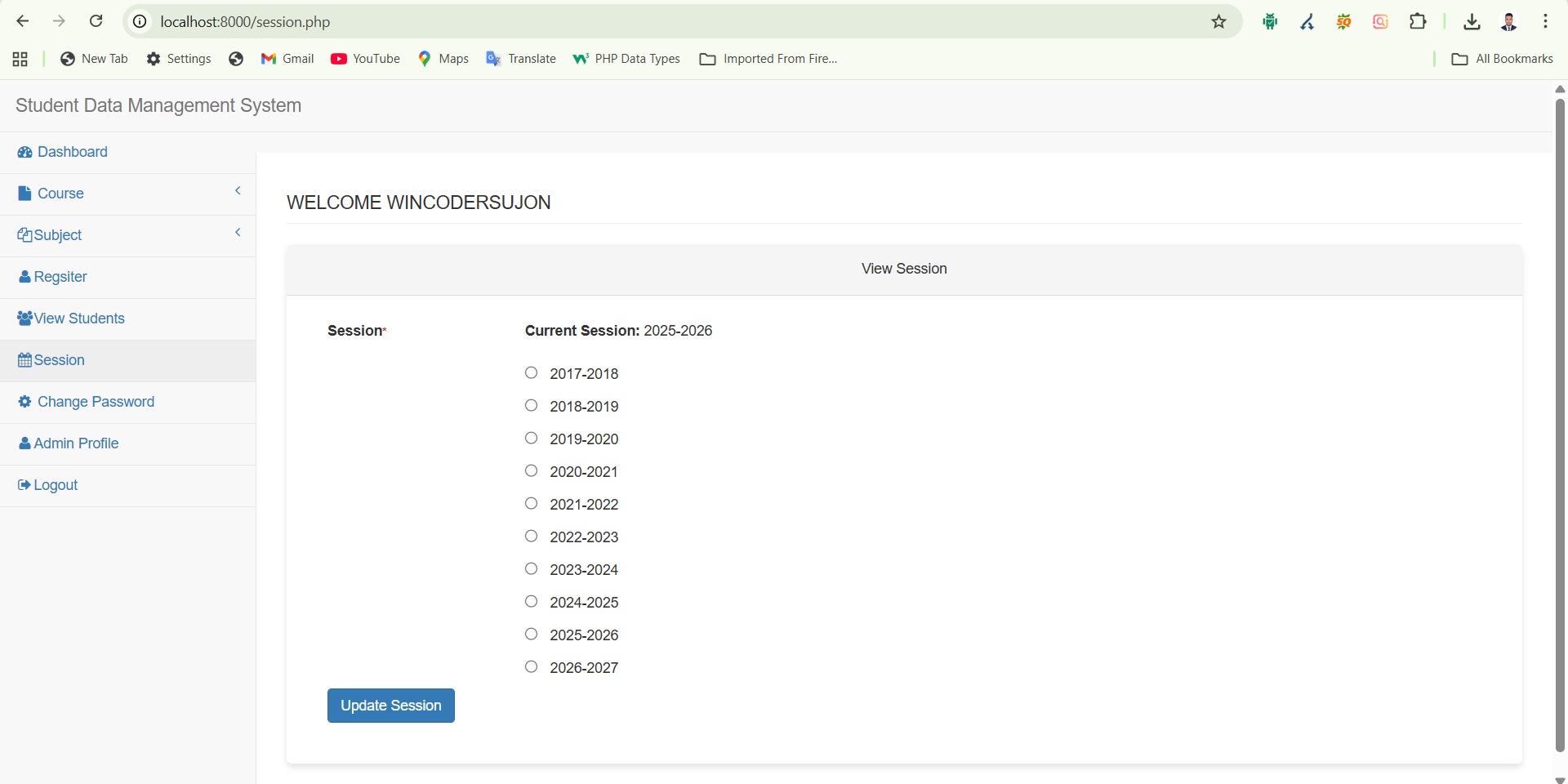This screenshot has width=1568, height=784.
Task: Select the 2017-2018 session radio button
Action: click(x=531, y=373)
